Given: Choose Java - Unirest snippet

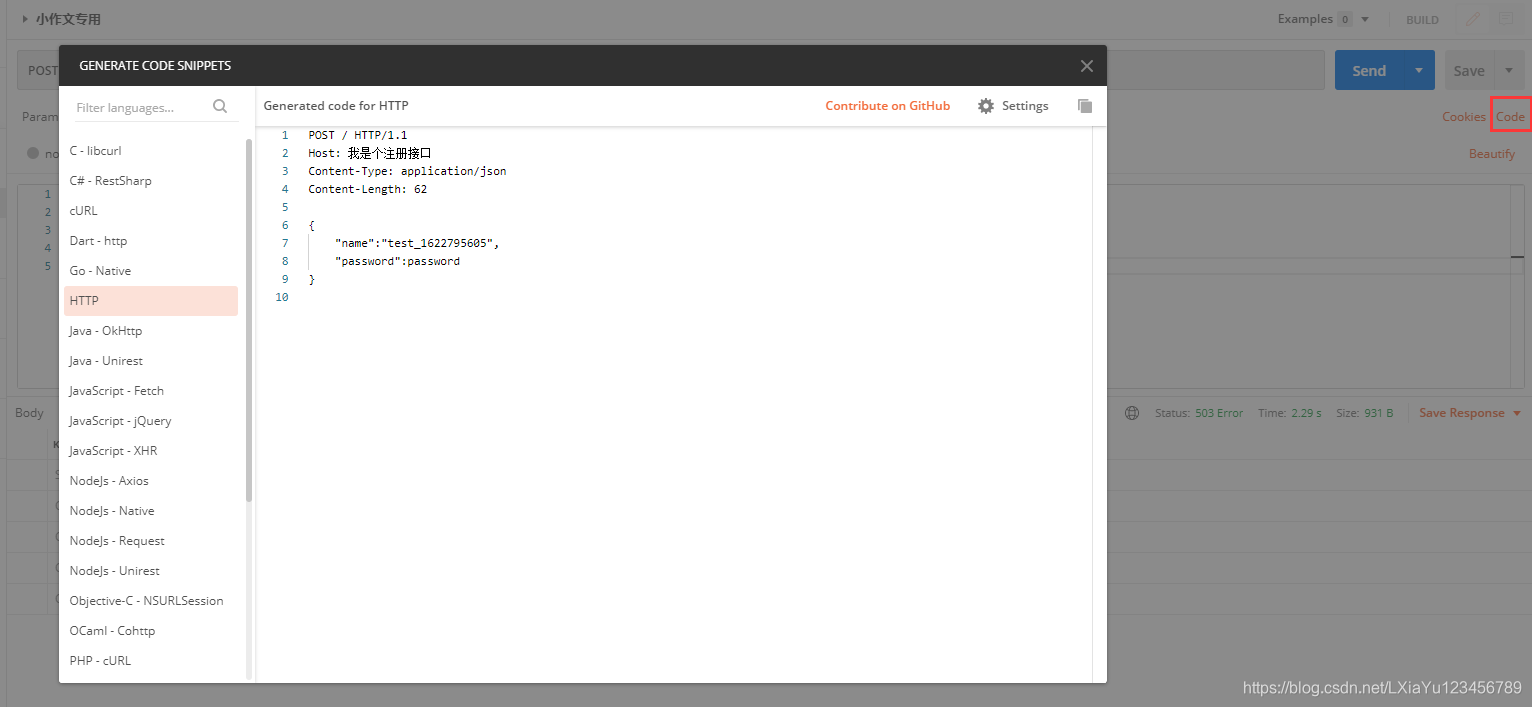Looking at the screenshot, I should coord(151,361).
